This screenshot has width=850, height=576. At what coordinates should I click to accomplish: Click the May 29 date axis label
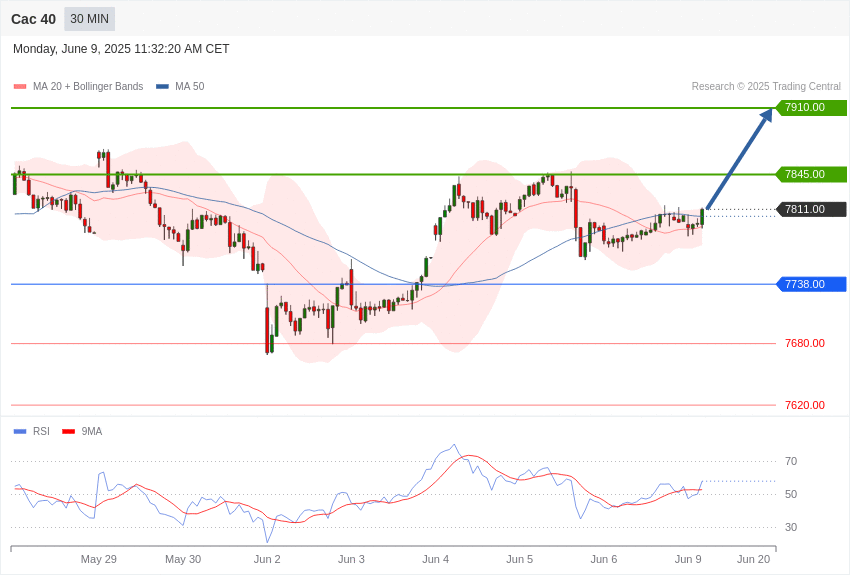tap(99, 559)
